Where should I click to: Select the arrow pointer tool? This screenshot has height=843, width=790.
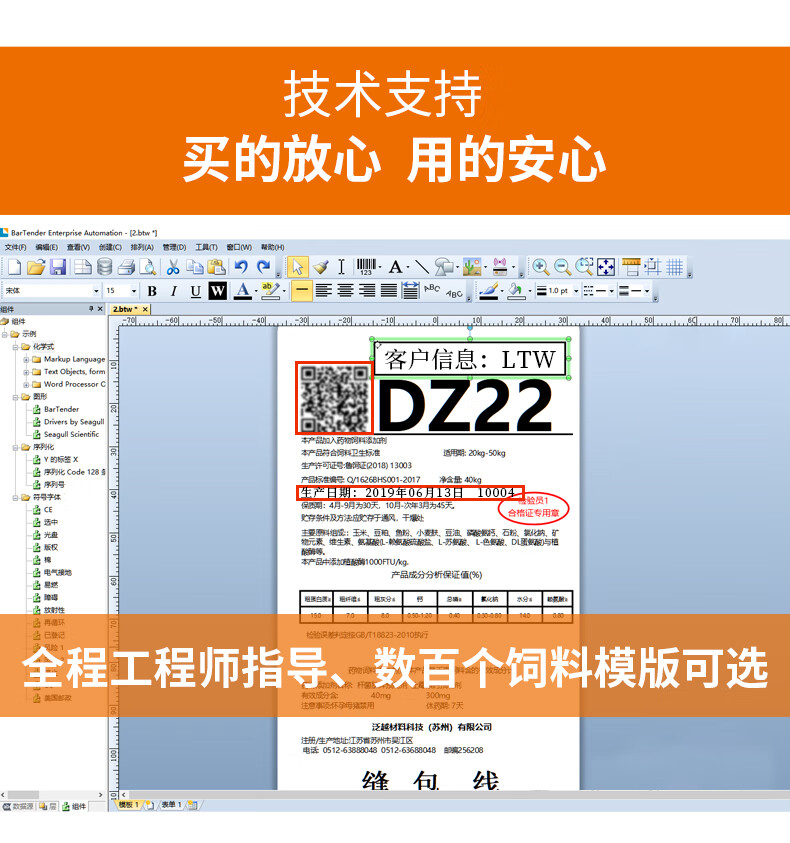[x=297, y=267]
